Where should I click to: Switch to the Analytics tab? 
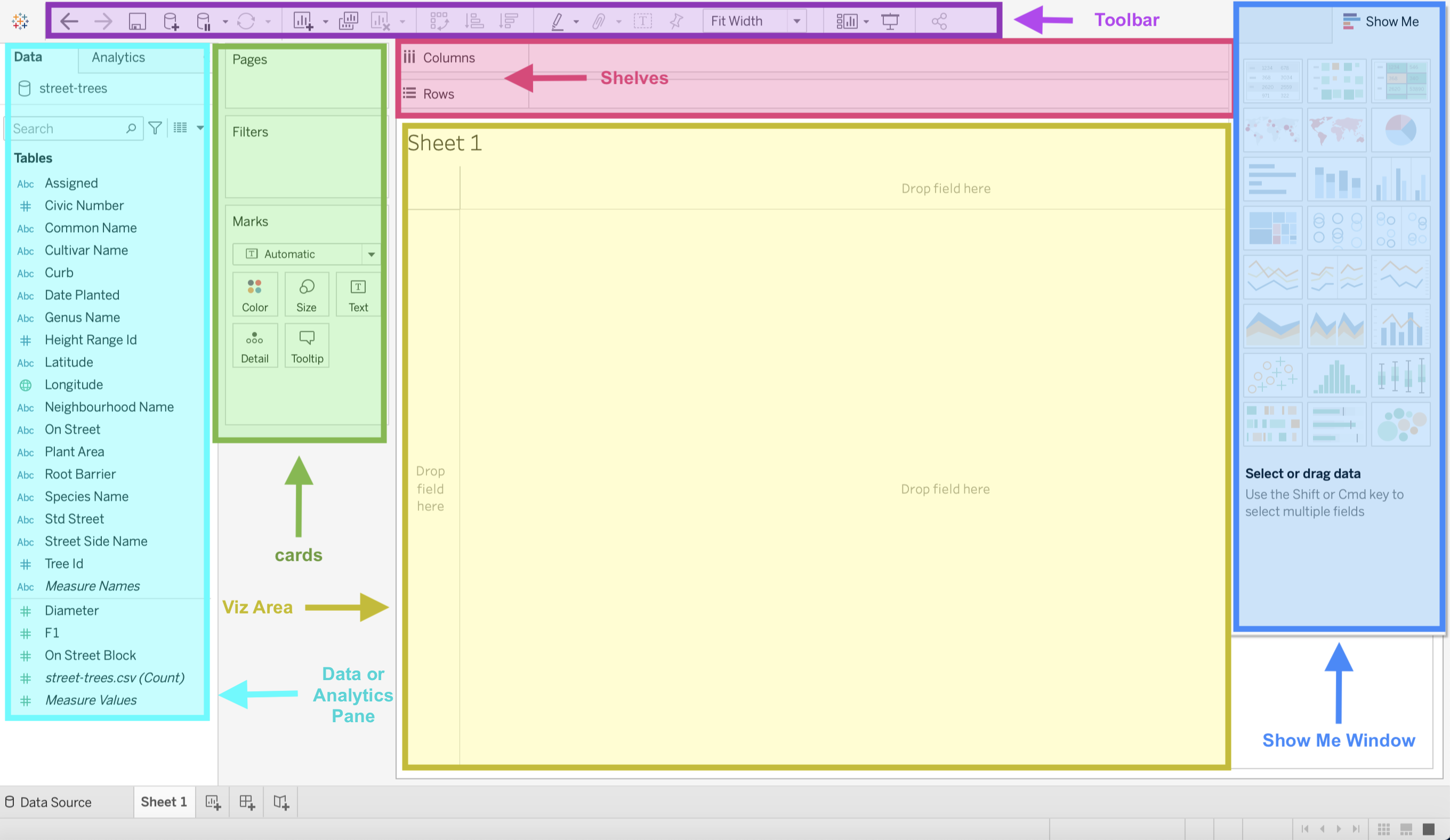[x=118, y=57]
